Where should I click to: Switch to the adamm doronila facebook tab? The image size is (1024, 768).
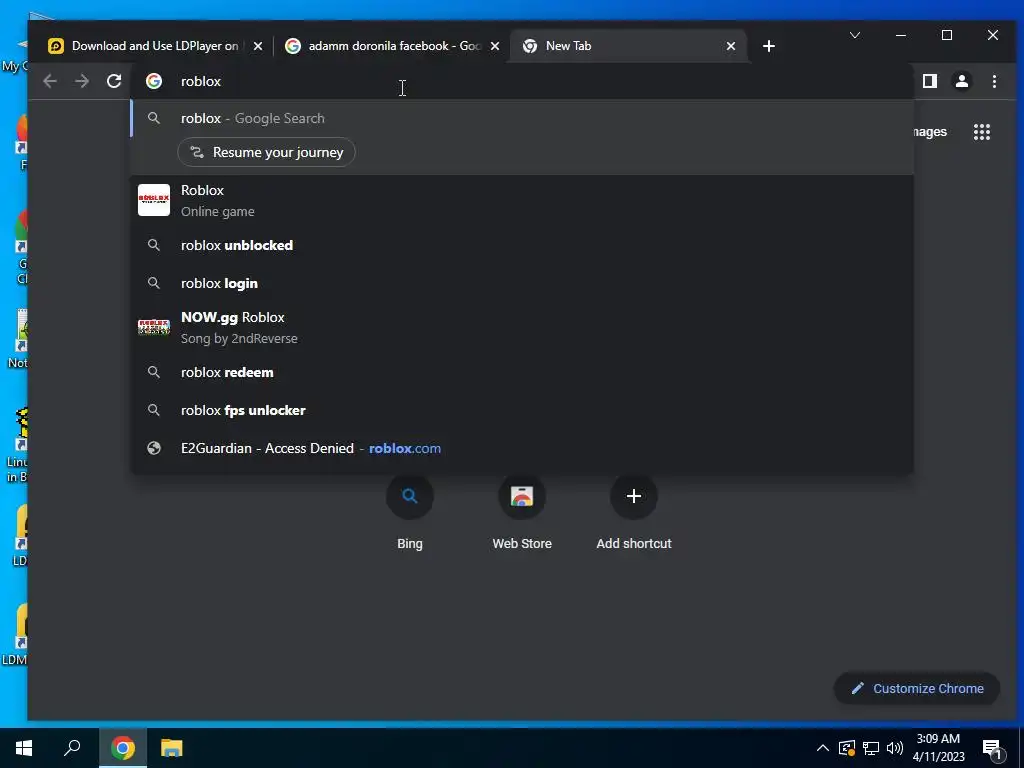393,46
